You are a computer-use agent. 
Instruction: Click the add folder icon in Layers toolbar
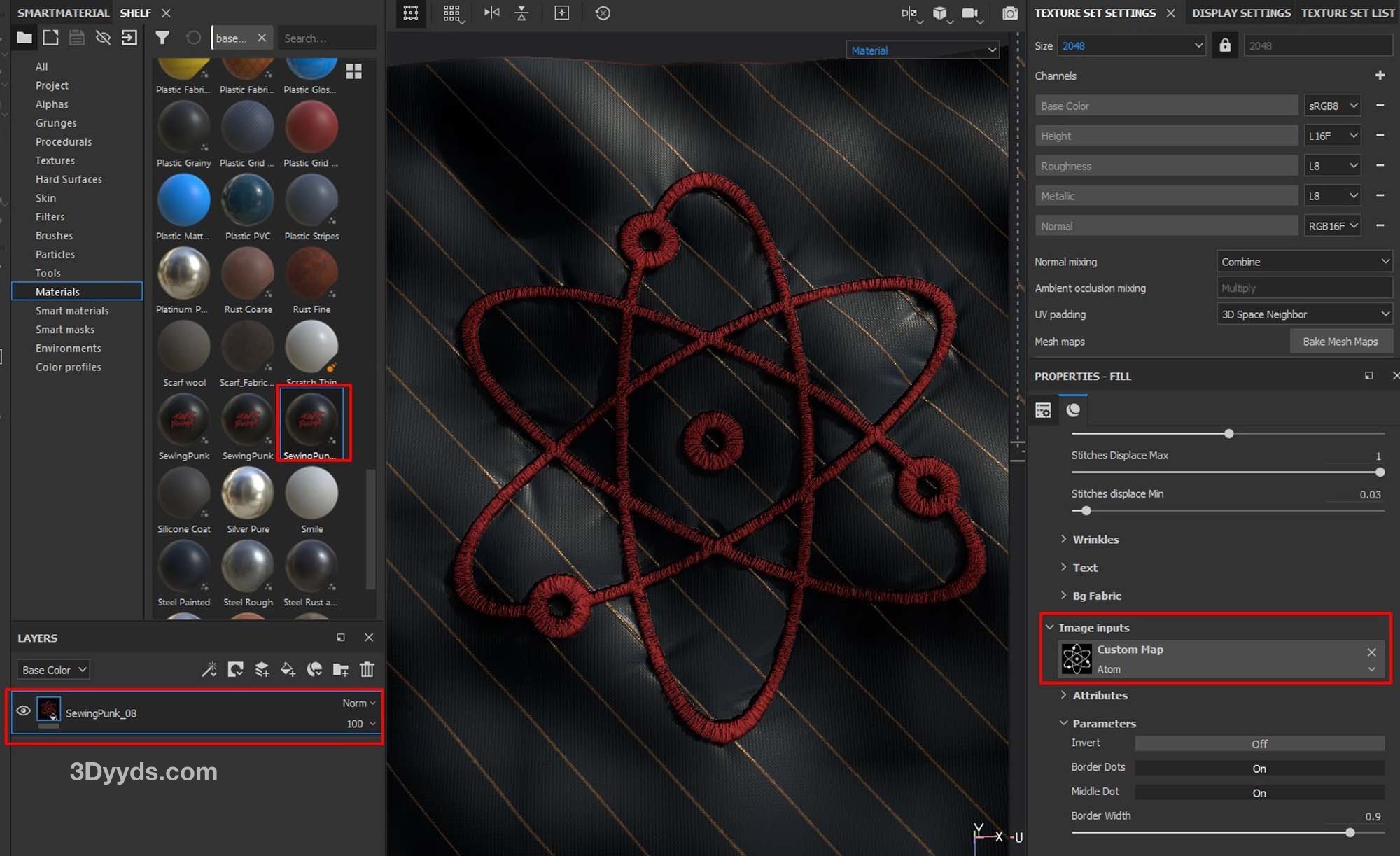(341, 670)
